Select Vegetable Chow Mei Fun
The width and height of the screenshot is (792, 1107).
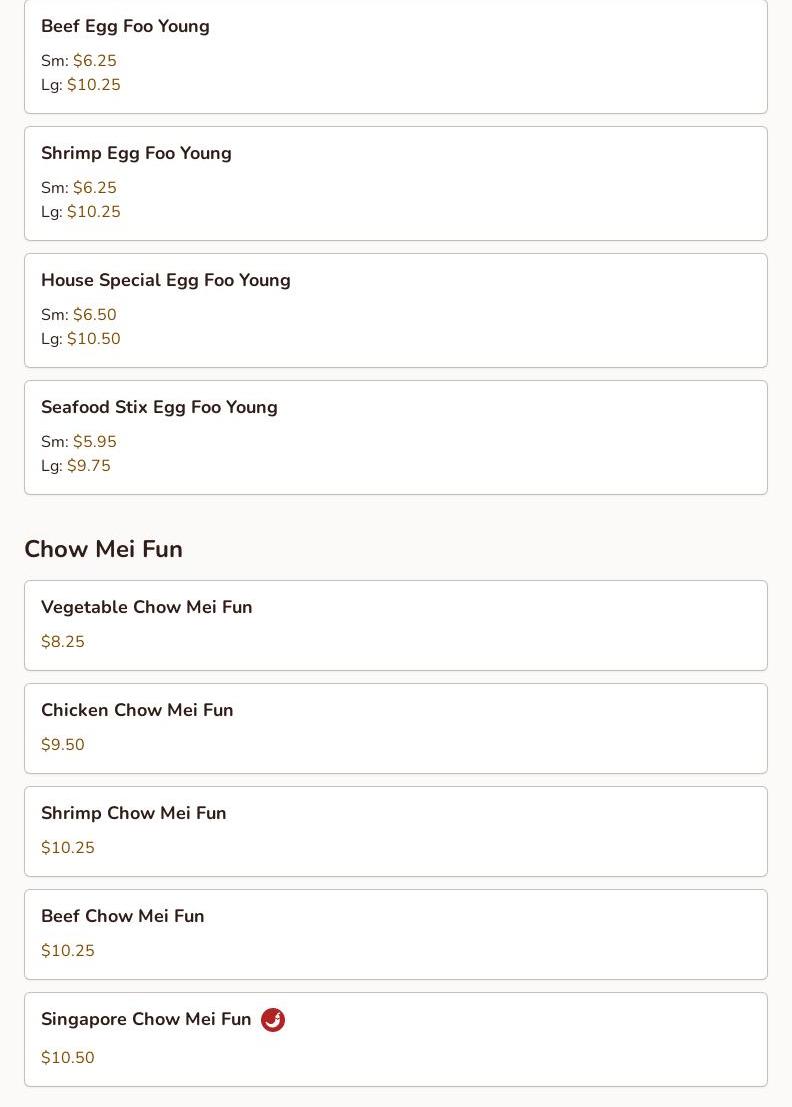(x=147, y=608)
